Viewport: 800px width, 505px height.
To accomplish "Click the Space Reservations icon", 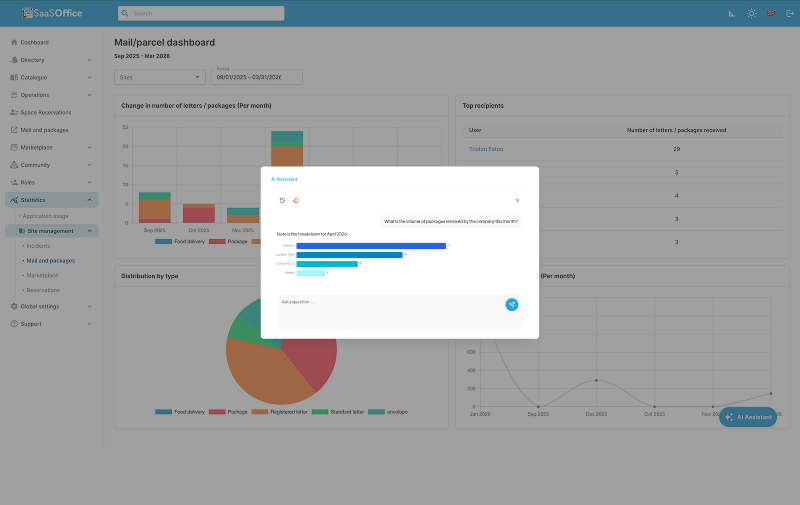I will tap(14, 112).
